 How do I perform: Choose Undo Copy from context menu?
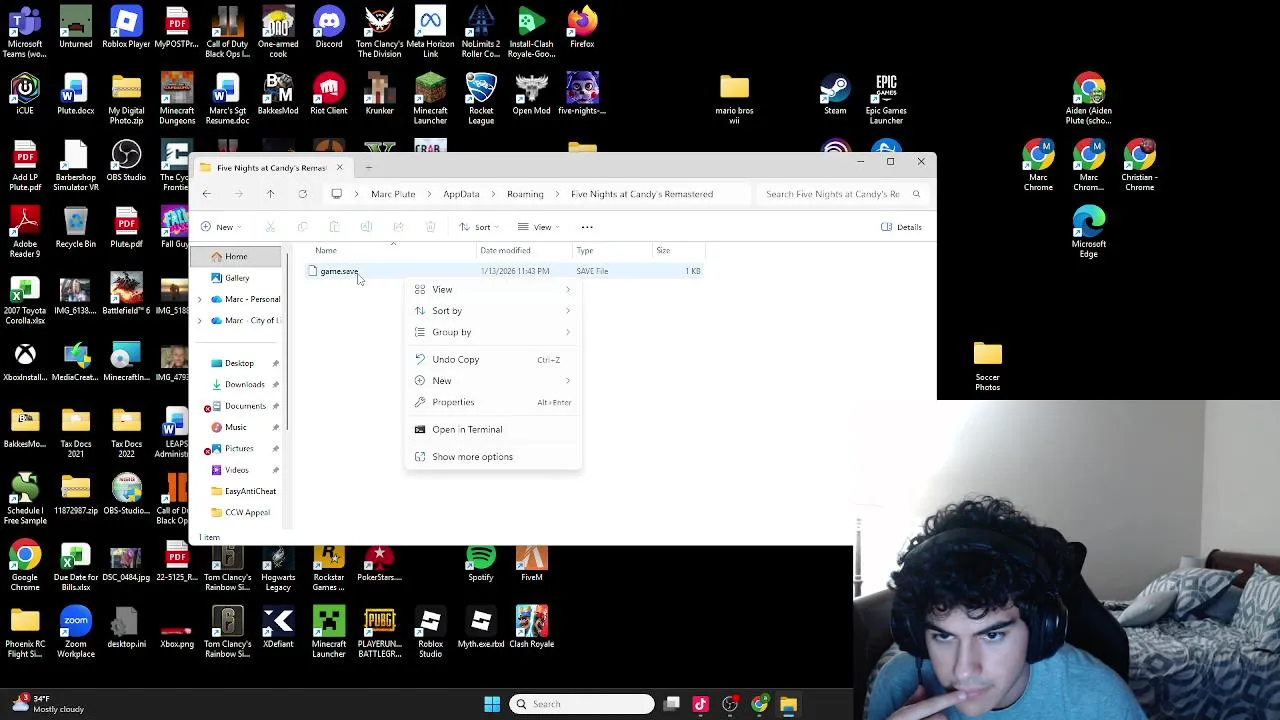(x=493, y=360)
